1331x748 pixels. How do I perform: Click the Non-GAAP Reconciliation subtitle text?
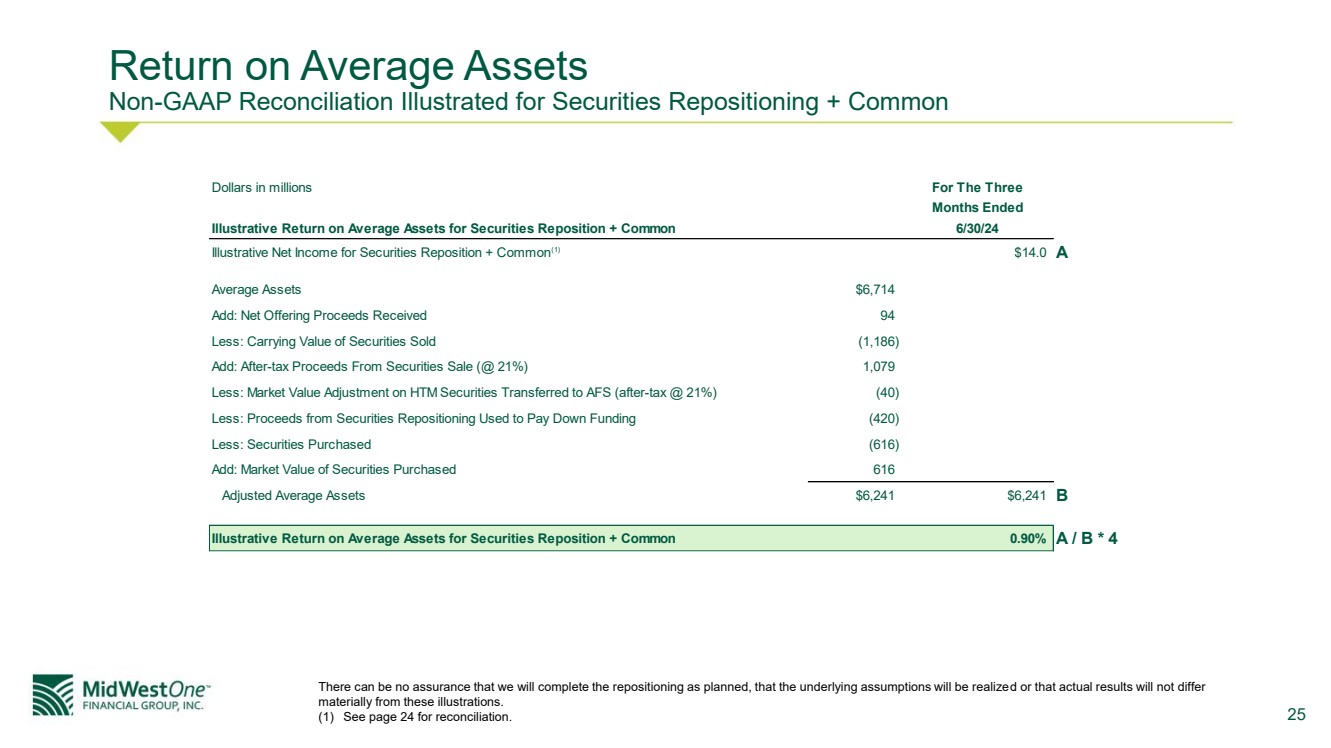click(x=528, y=102)
